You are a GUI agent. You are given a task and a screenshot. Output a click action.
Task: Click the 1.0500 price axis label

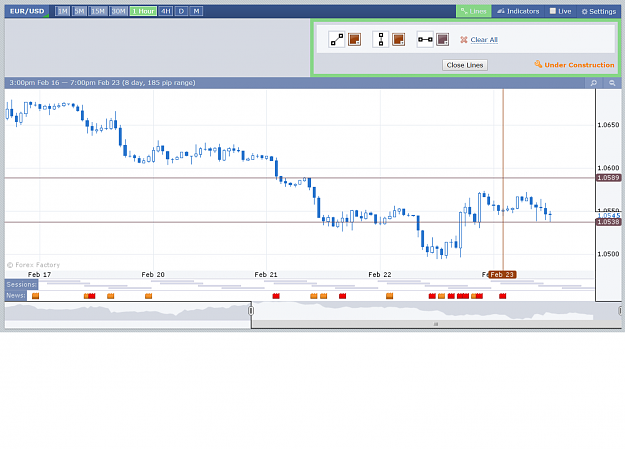pos(608,254)
